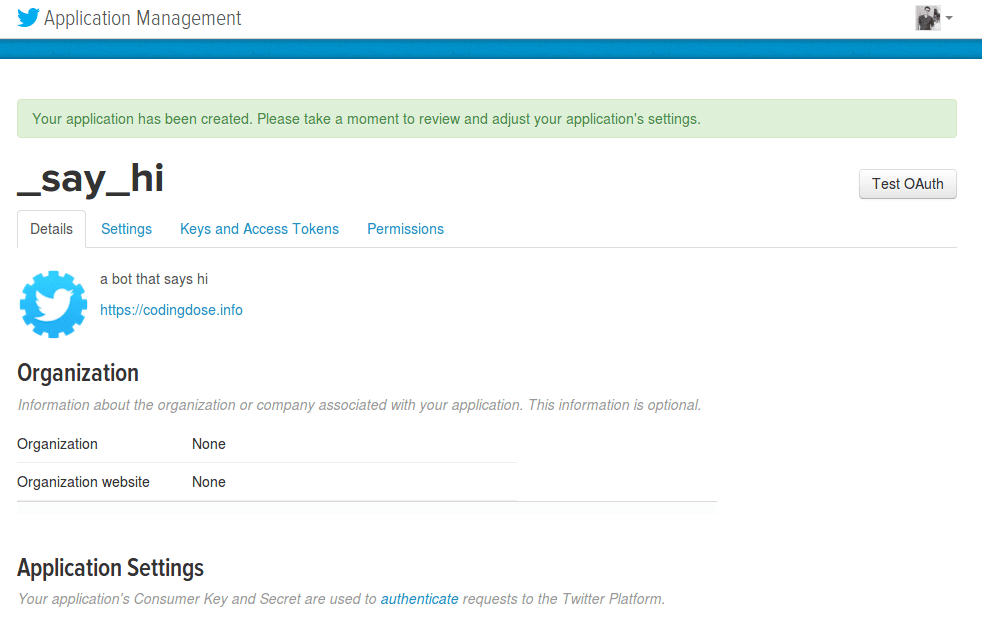
Task: Switch to the Details tab
Action: tap(51, 229)
